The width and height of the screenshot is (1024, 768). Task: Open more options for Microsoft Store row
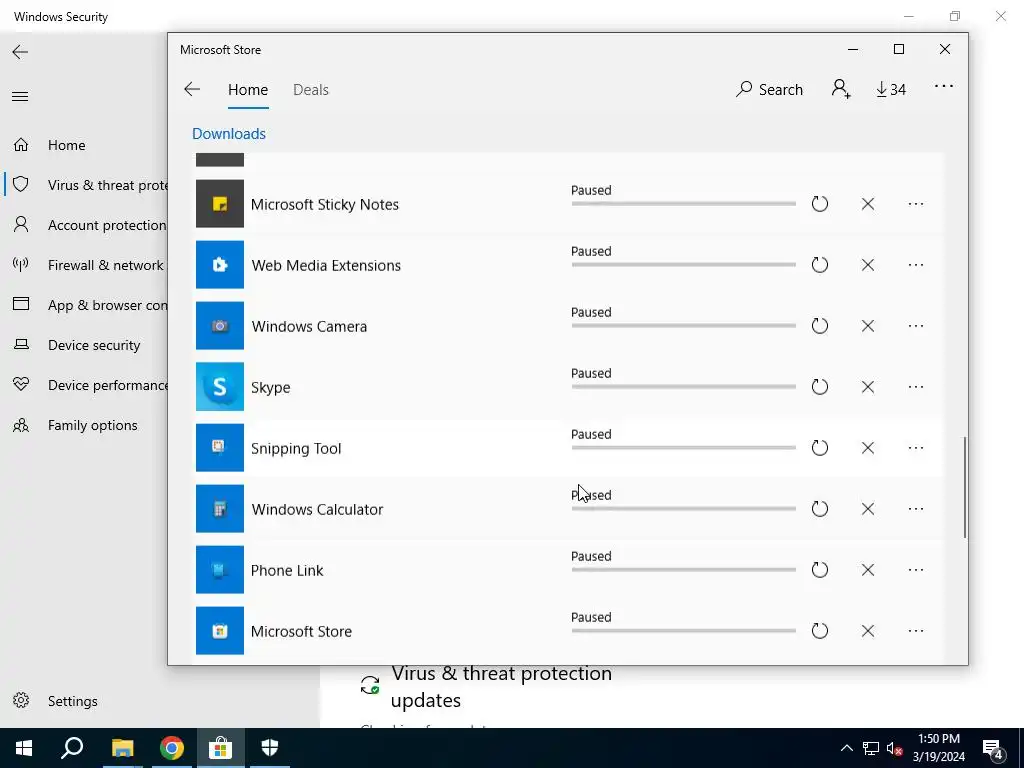[916, 631]
